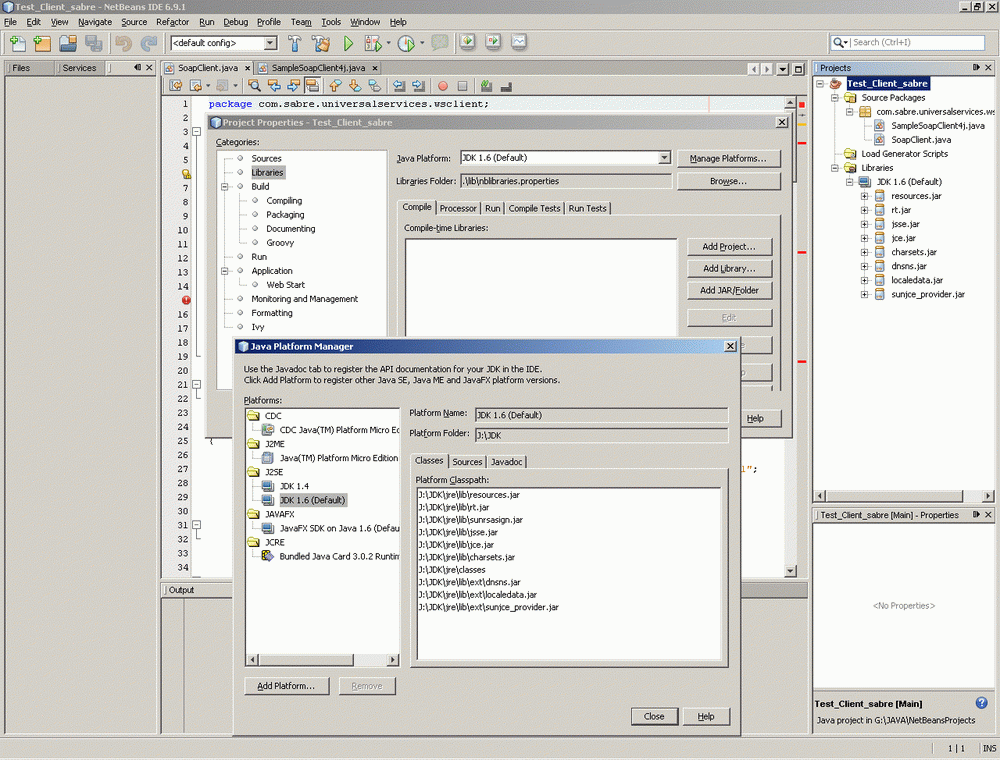Switch to SampleSoapClient4j.java editor tab
The height and width of the screenshot is (760, 1000).
[318, 68]
